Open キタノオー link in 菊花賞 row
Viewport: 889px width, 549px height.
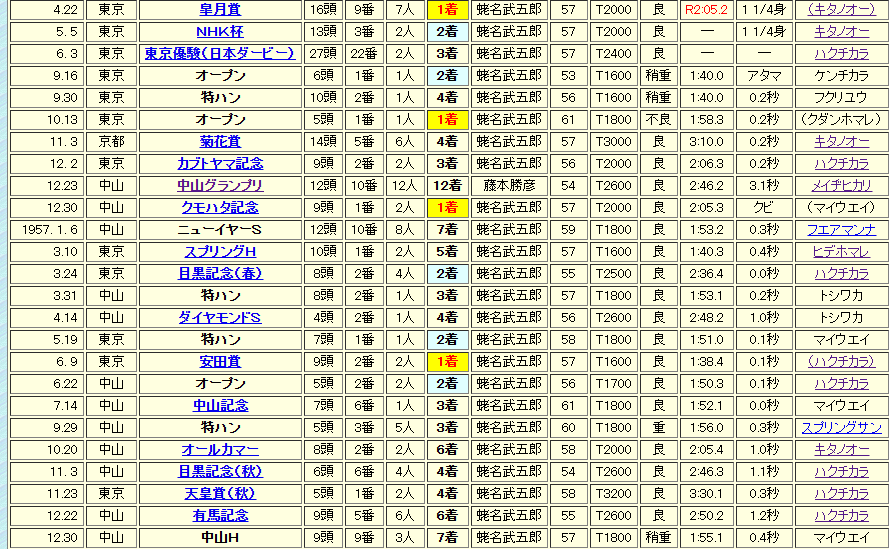coord(841,142)
